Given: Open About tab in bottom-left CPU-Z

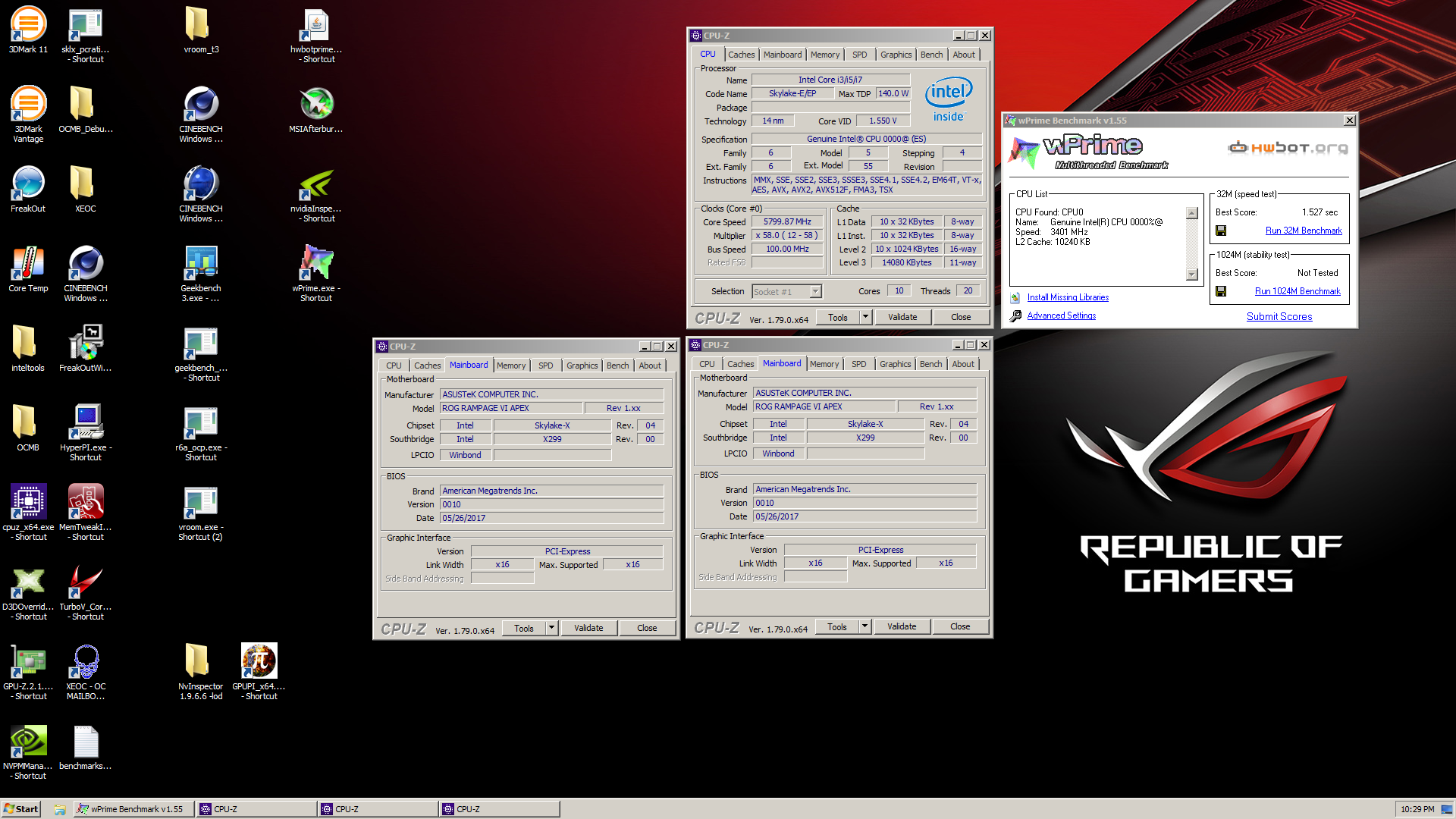Looking at the screenshot, I should pyautogui.click(x=650, y=366).
